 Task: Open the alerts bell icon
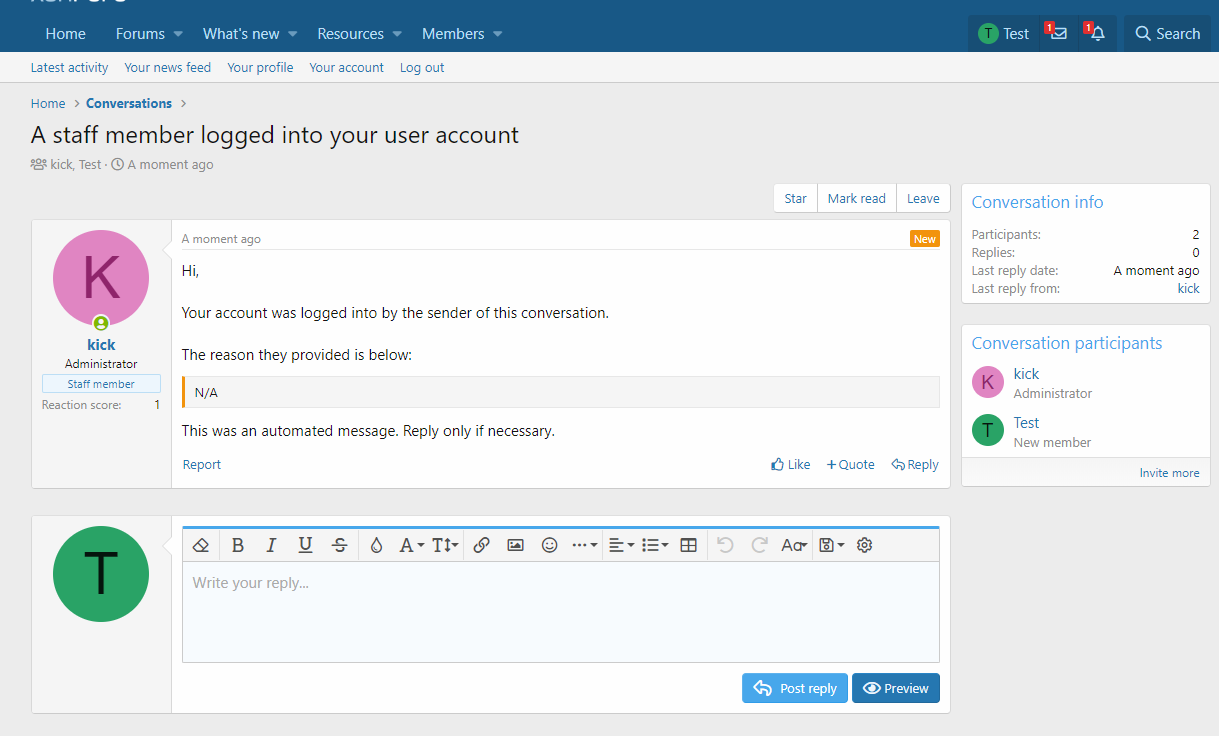(x=1097, y=34)
